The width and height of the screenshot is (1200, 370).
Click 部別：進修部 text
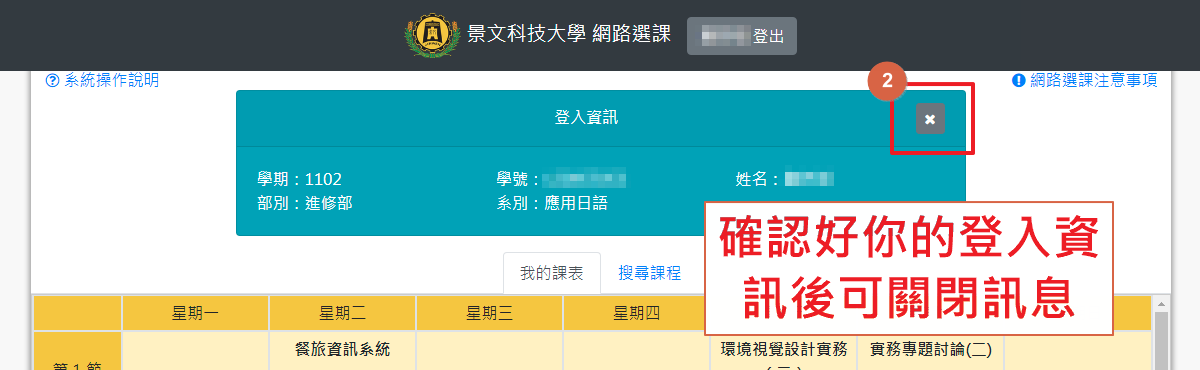(304, 203)
